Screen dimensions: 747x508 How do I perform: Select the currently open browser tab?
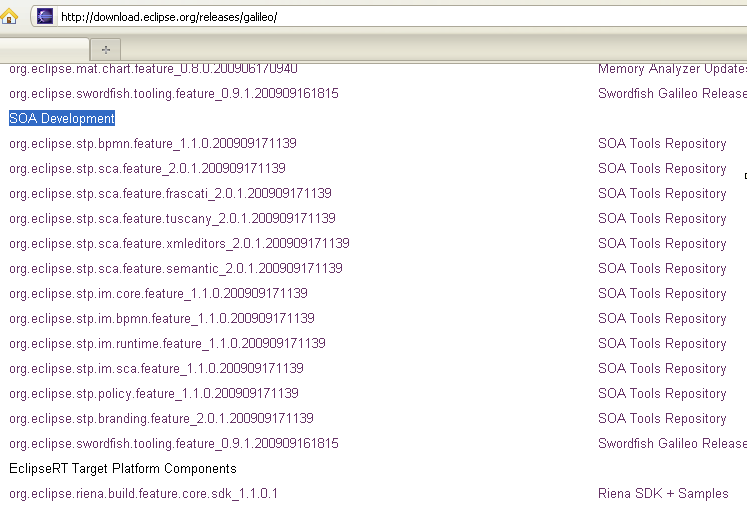click(x=44, y=49)
